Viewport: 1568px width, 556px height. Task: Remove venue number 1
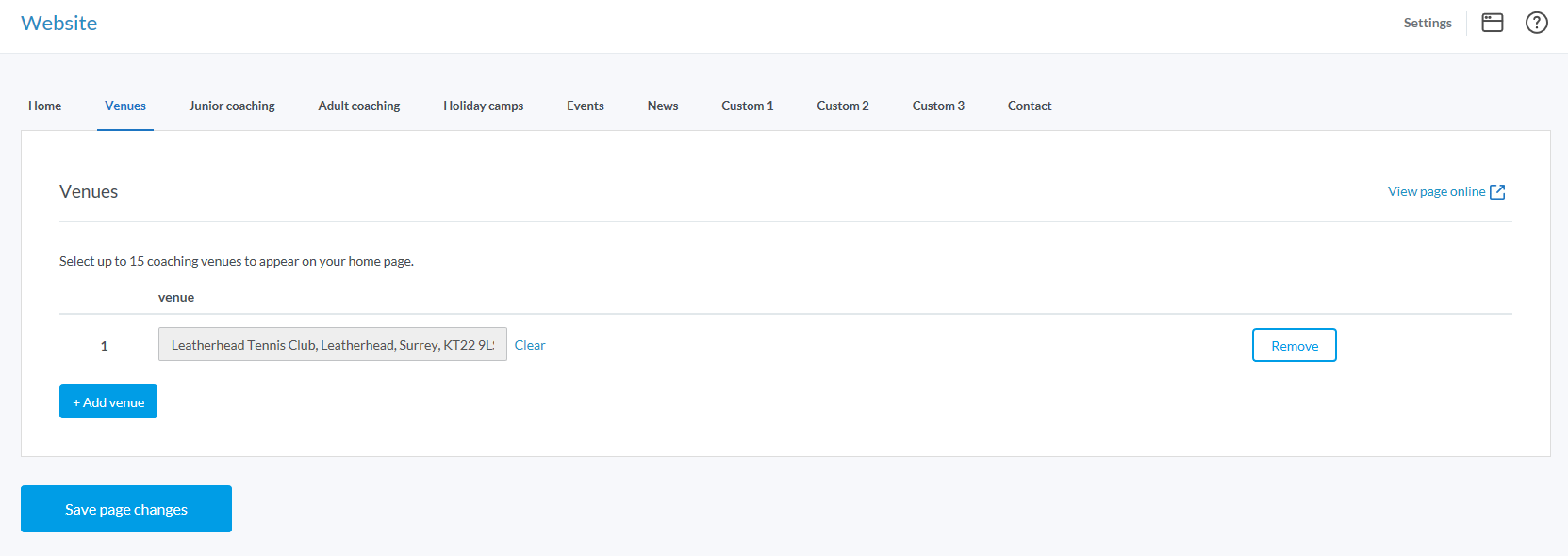[x=1294, y=346]
